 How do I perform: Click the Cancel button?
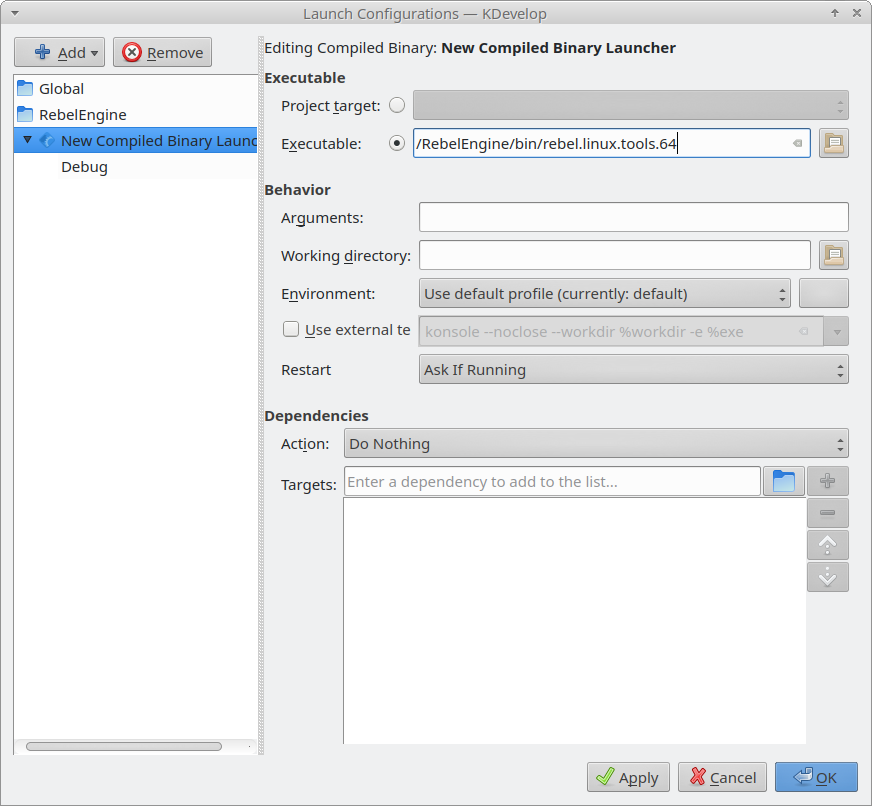722,777
